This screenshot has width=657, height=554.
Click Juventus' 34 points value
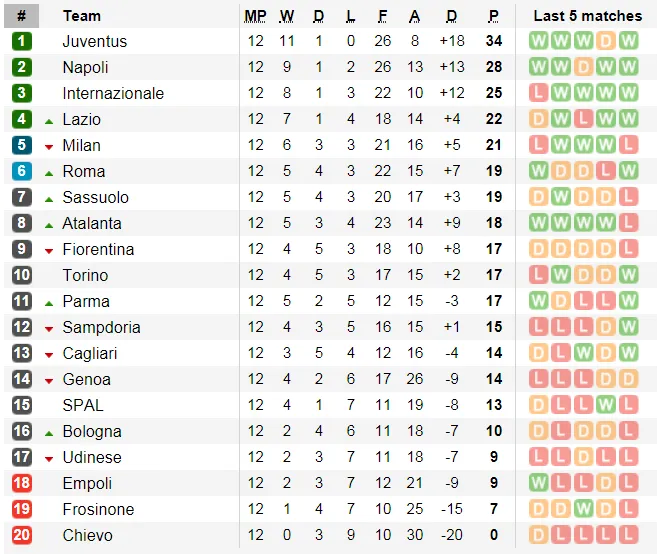click(x=494, y=41)
